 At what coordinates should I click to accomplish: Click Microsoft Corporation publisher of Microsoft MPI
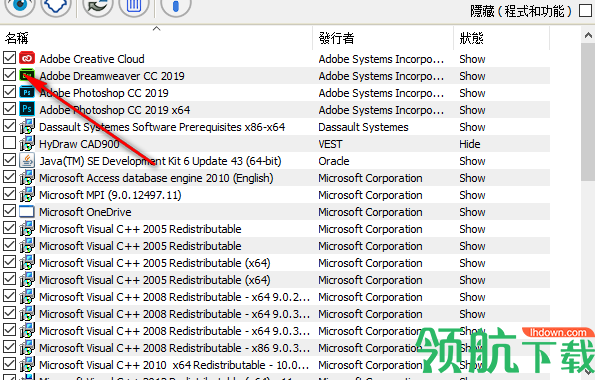point(370,195)
